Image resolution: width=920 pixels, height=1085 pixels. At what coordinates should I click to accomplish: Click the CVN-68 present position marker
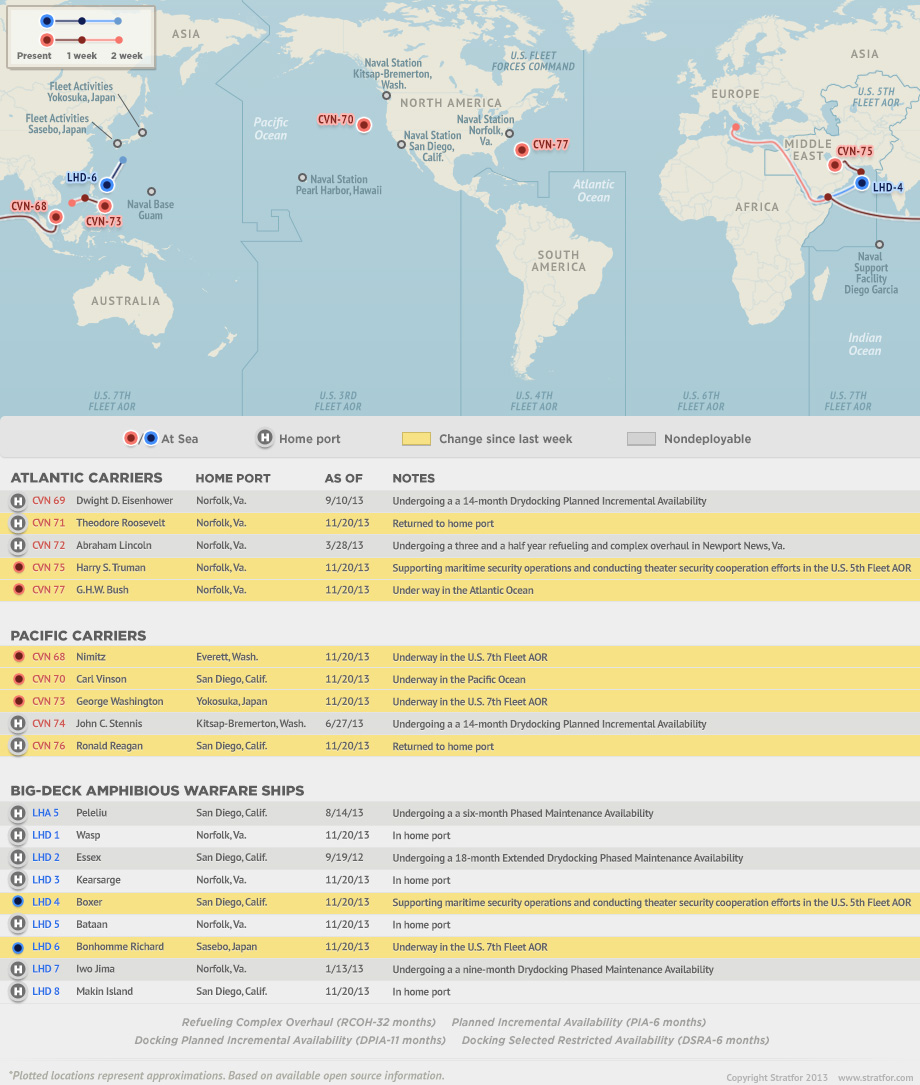[56, 216]
